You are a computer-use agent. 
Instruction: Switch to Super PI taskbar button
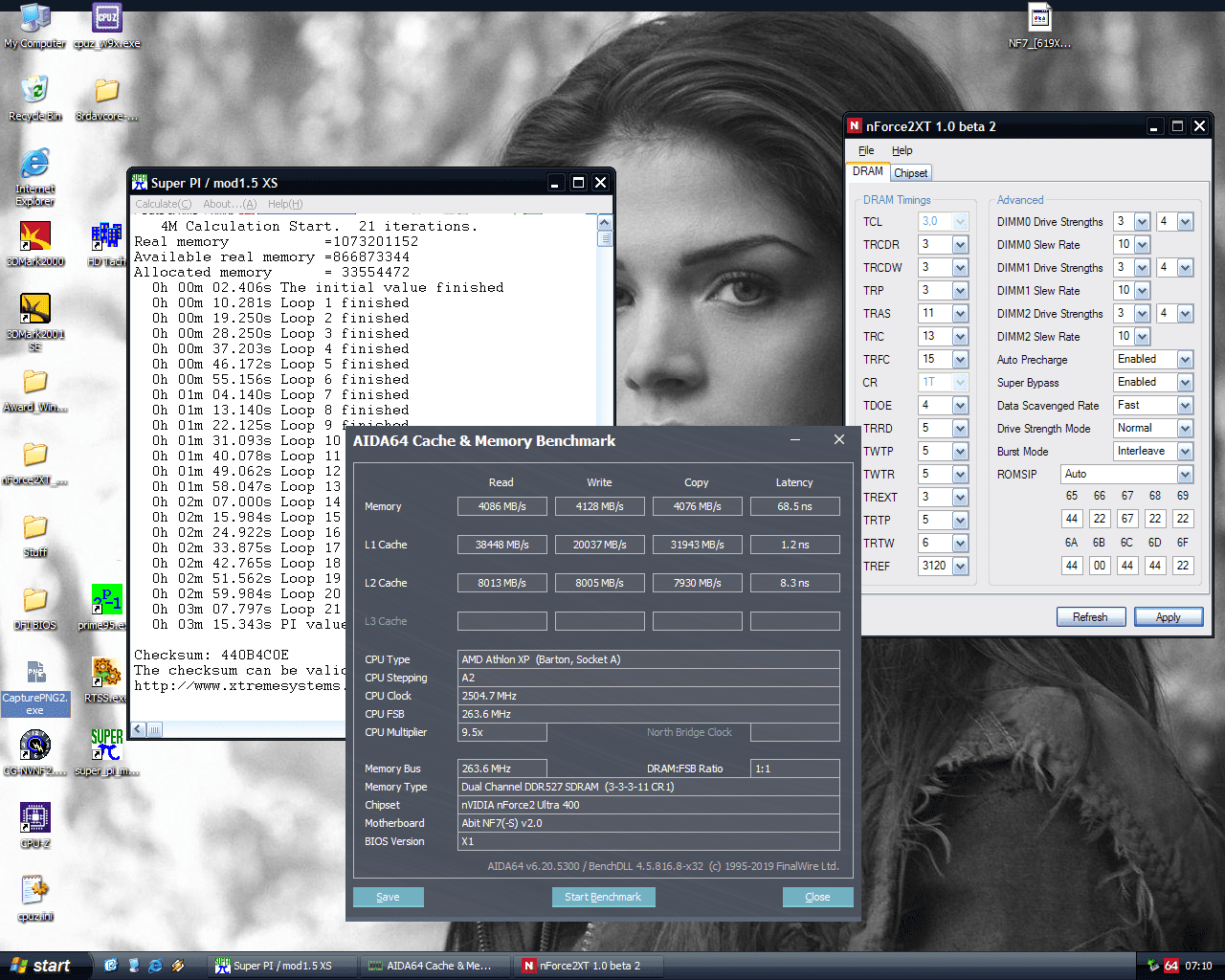(x=283, y=966)
